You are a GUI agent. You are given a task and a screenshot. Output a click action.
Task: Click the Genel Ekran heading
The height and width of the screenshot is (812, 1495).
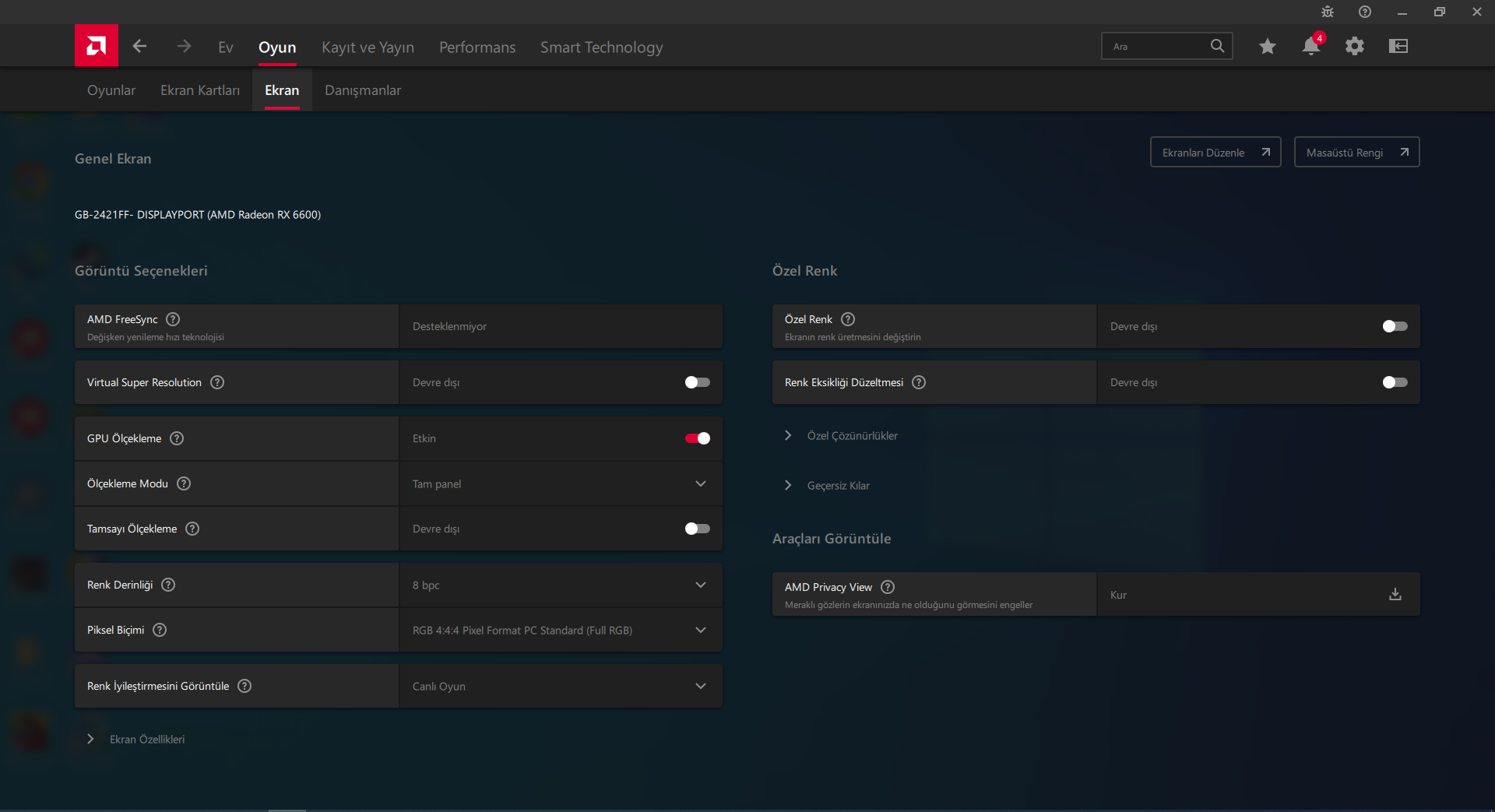click(x=113, y=159)
